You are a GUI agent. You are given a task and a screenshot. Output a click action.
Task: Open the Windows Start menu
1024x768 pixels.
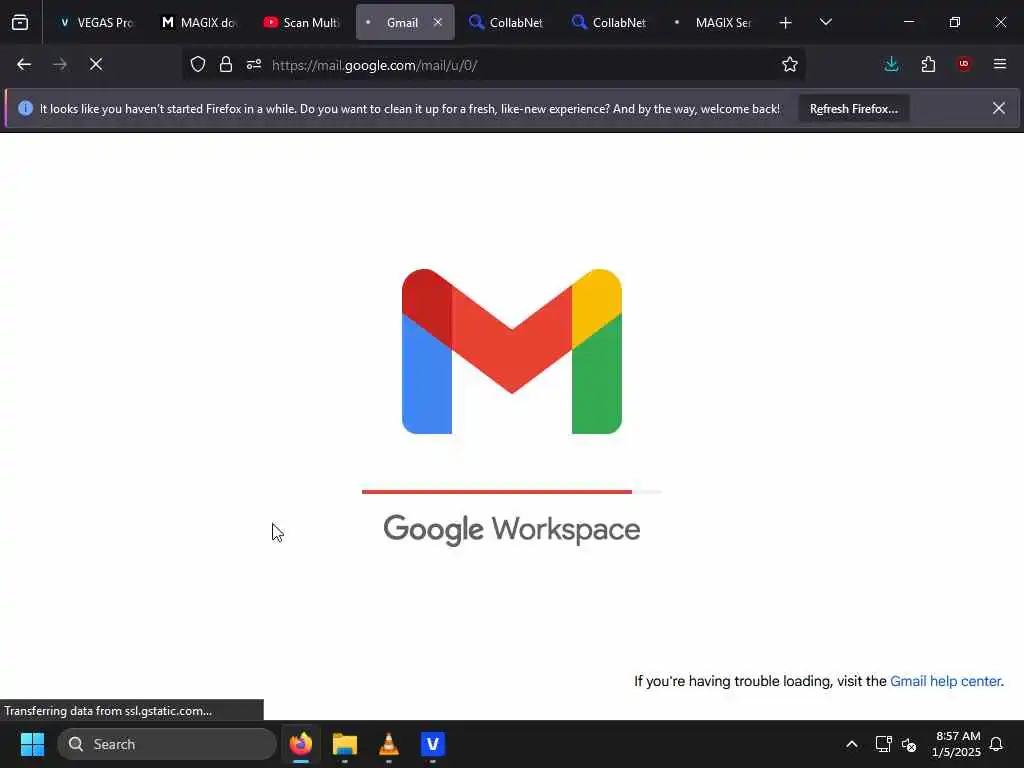[x=32, y=744]
